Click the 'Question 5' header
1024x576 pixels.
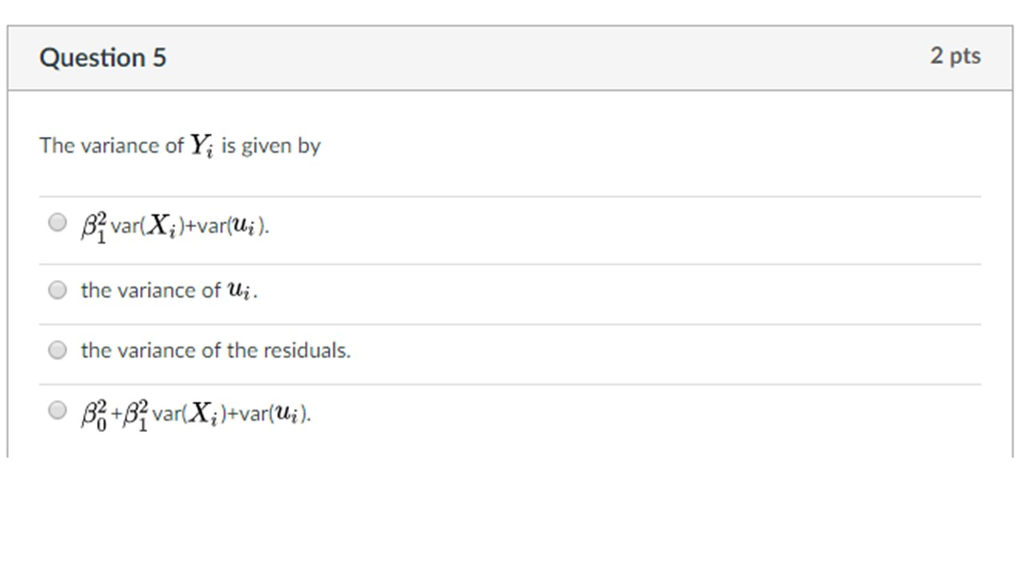103,57
